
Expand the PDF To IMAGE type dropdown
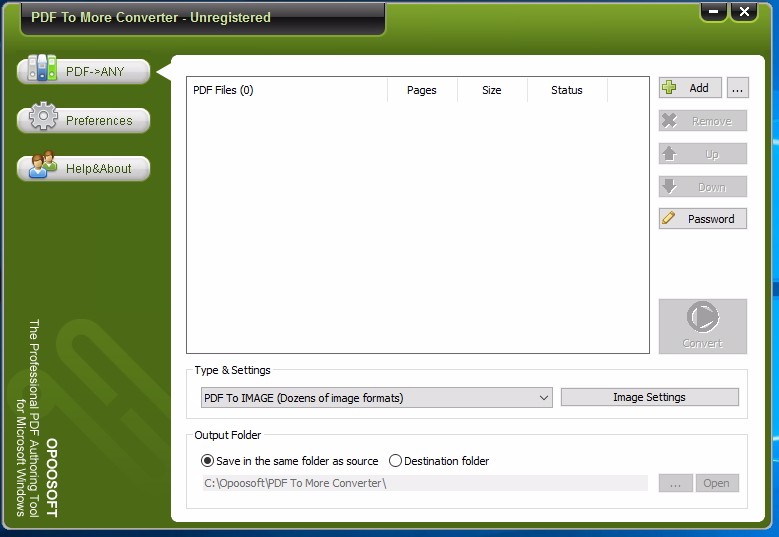click(x=377, y=398)
